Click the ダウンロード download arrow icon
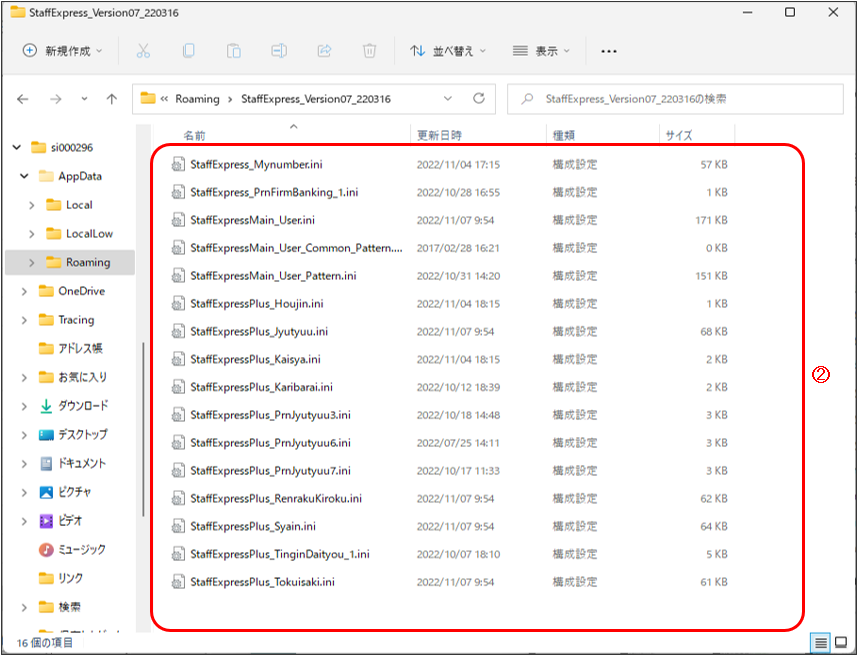 46,406
